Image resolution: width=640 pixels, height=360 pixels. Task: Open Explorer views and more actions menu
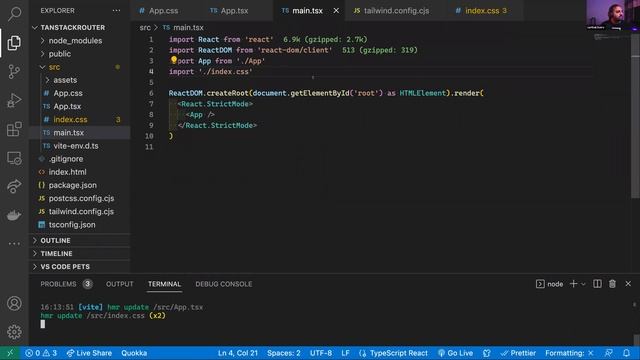tap(116, 11)
